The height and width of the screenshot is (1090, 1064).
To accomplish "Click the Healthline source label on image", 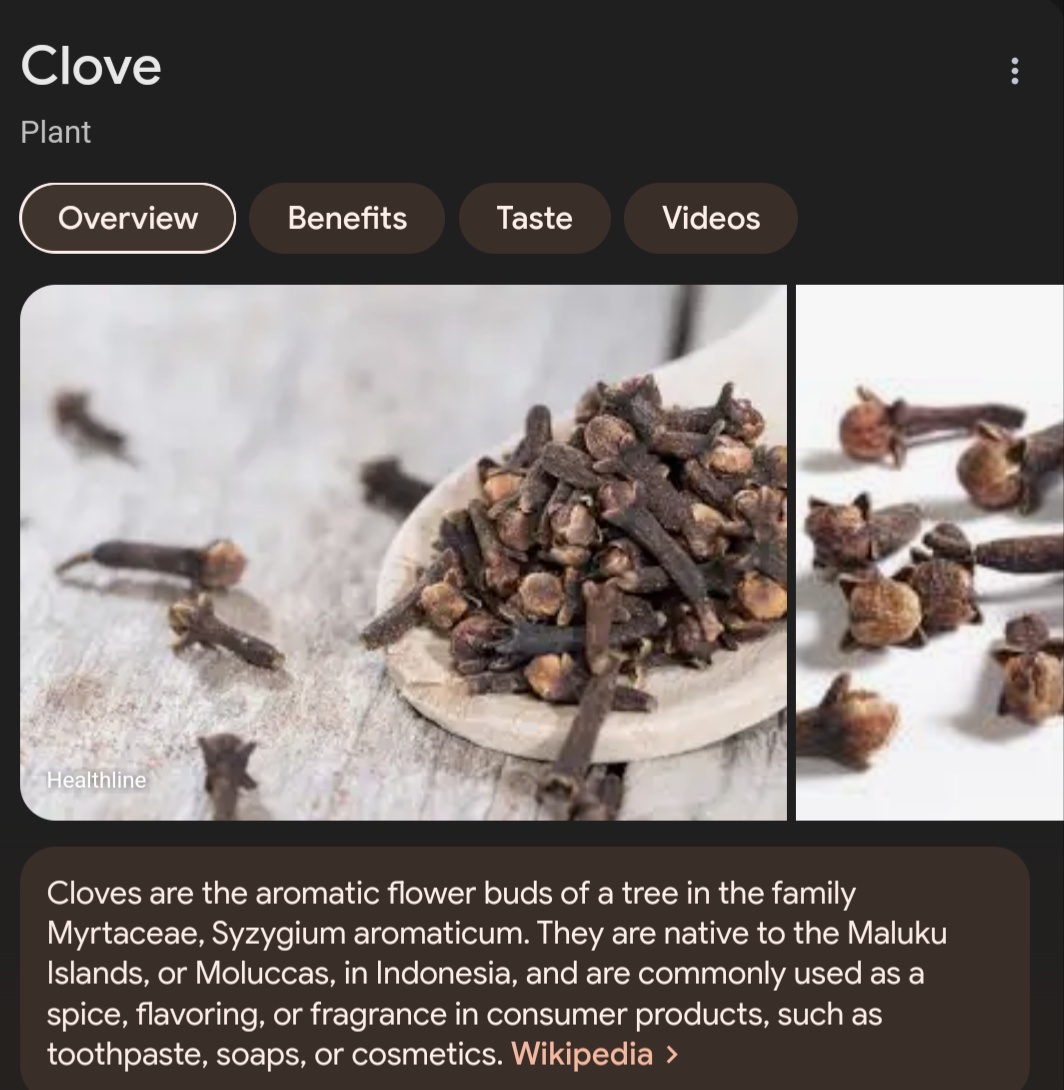I will click(x=97, y=780).
